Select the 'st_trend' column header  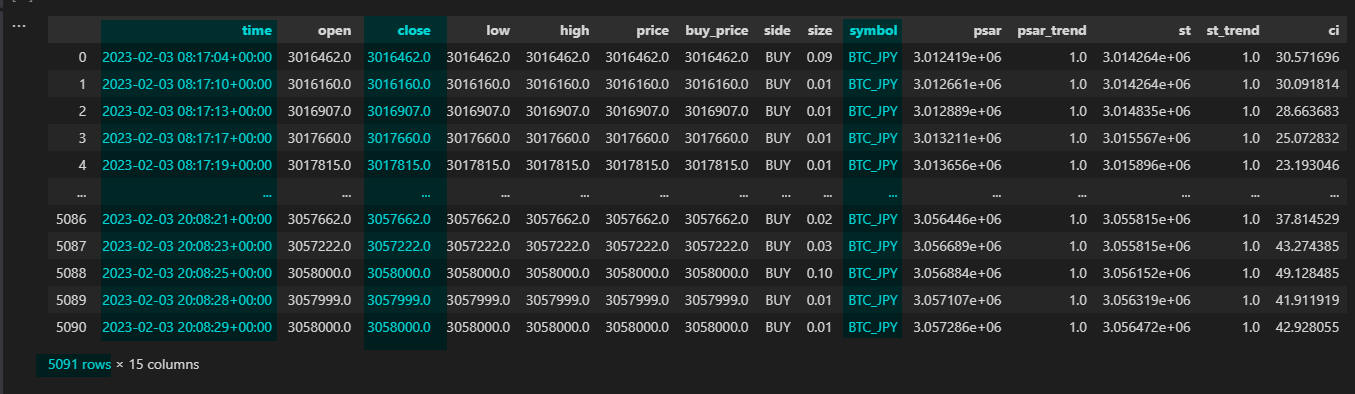[1232, 31]
